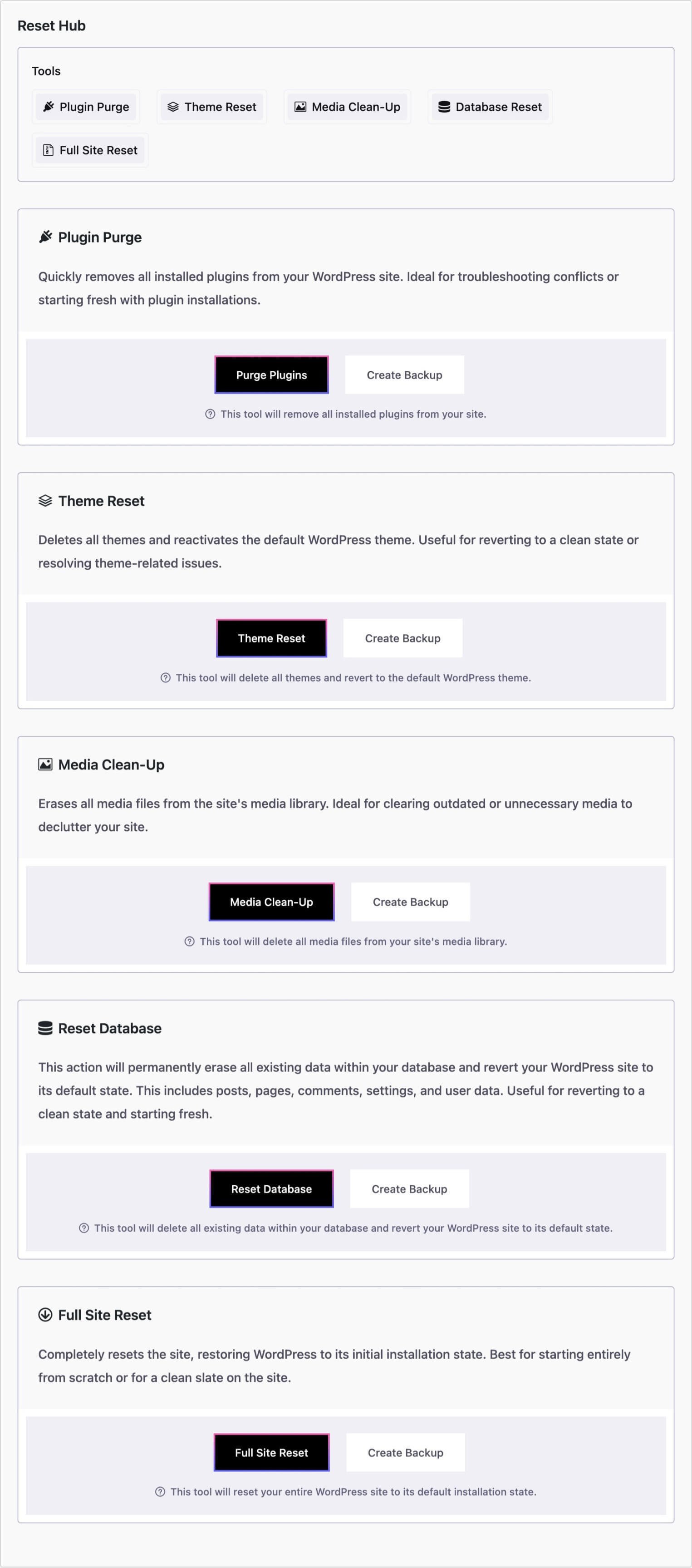Go to Database Reset tool shortcut

(490, 107)
